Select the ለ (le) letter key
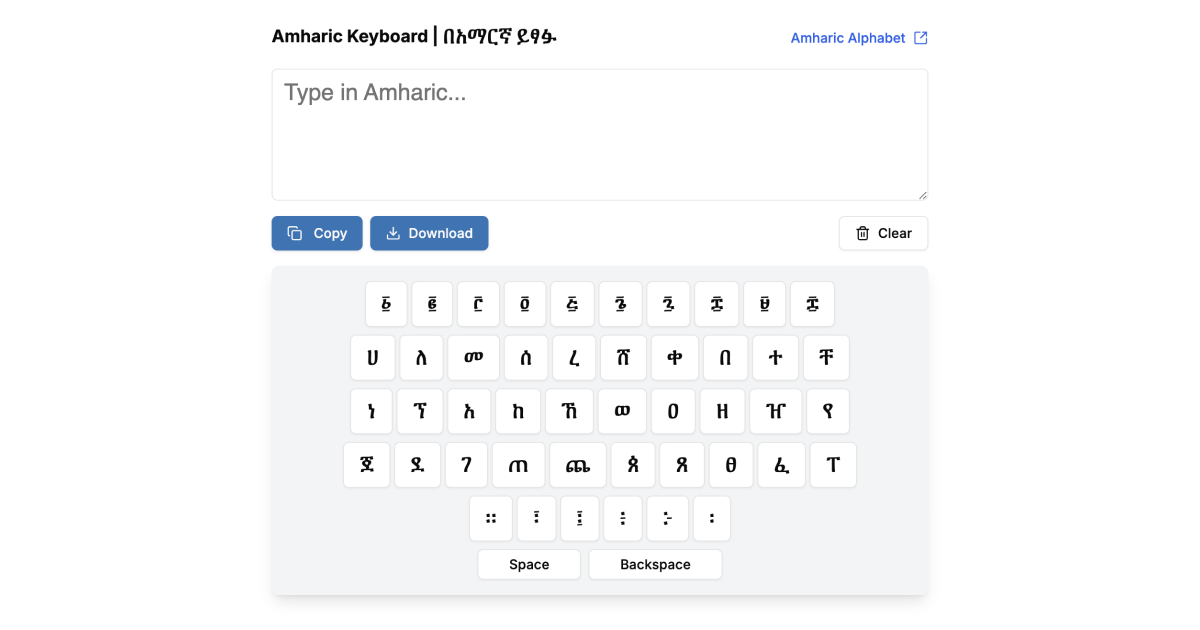The height and width of the screenshot is (630, 1200). tap(421, 357)
